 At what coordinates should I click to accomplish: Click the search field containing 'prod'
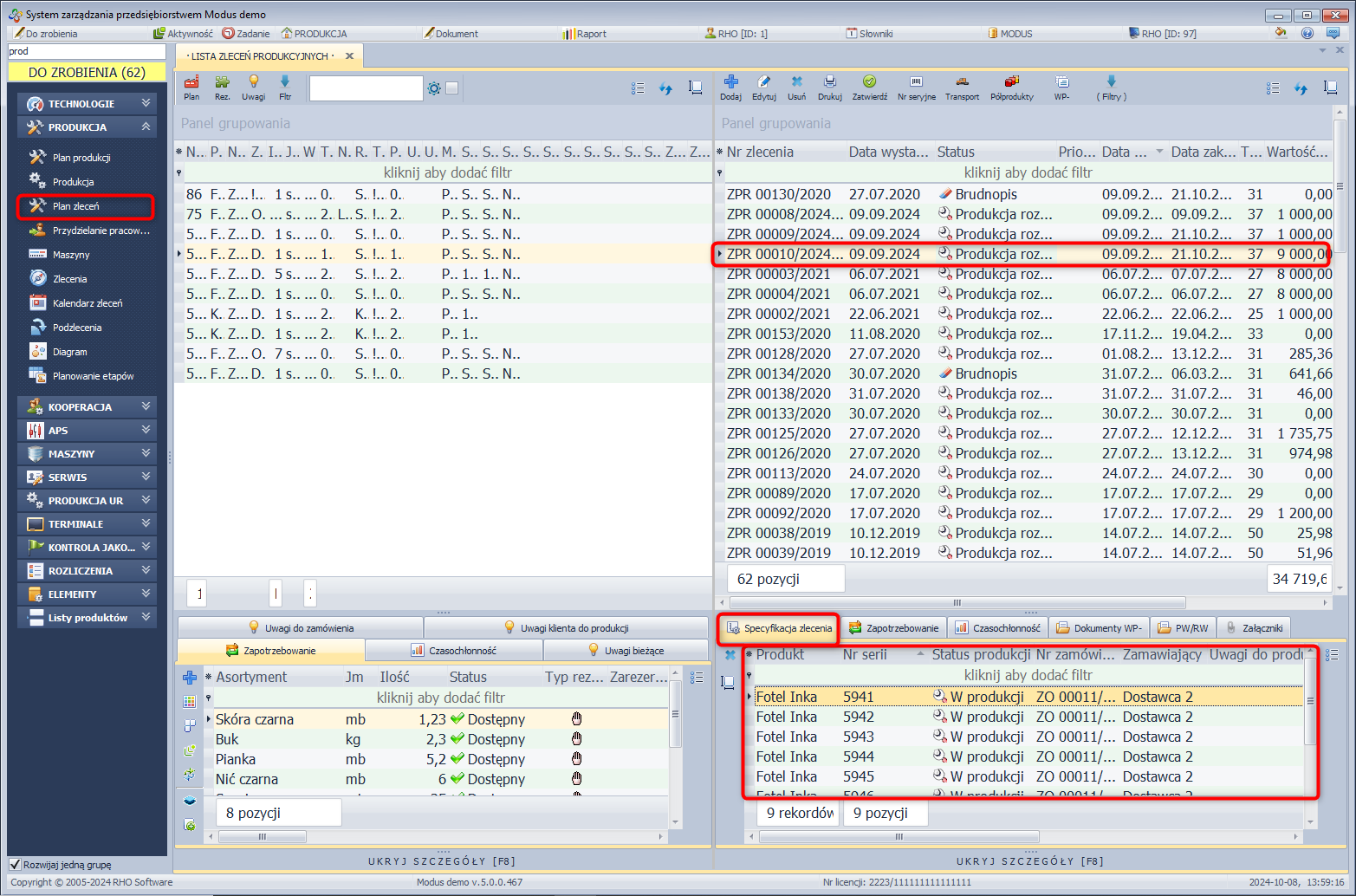pos(85,51)
